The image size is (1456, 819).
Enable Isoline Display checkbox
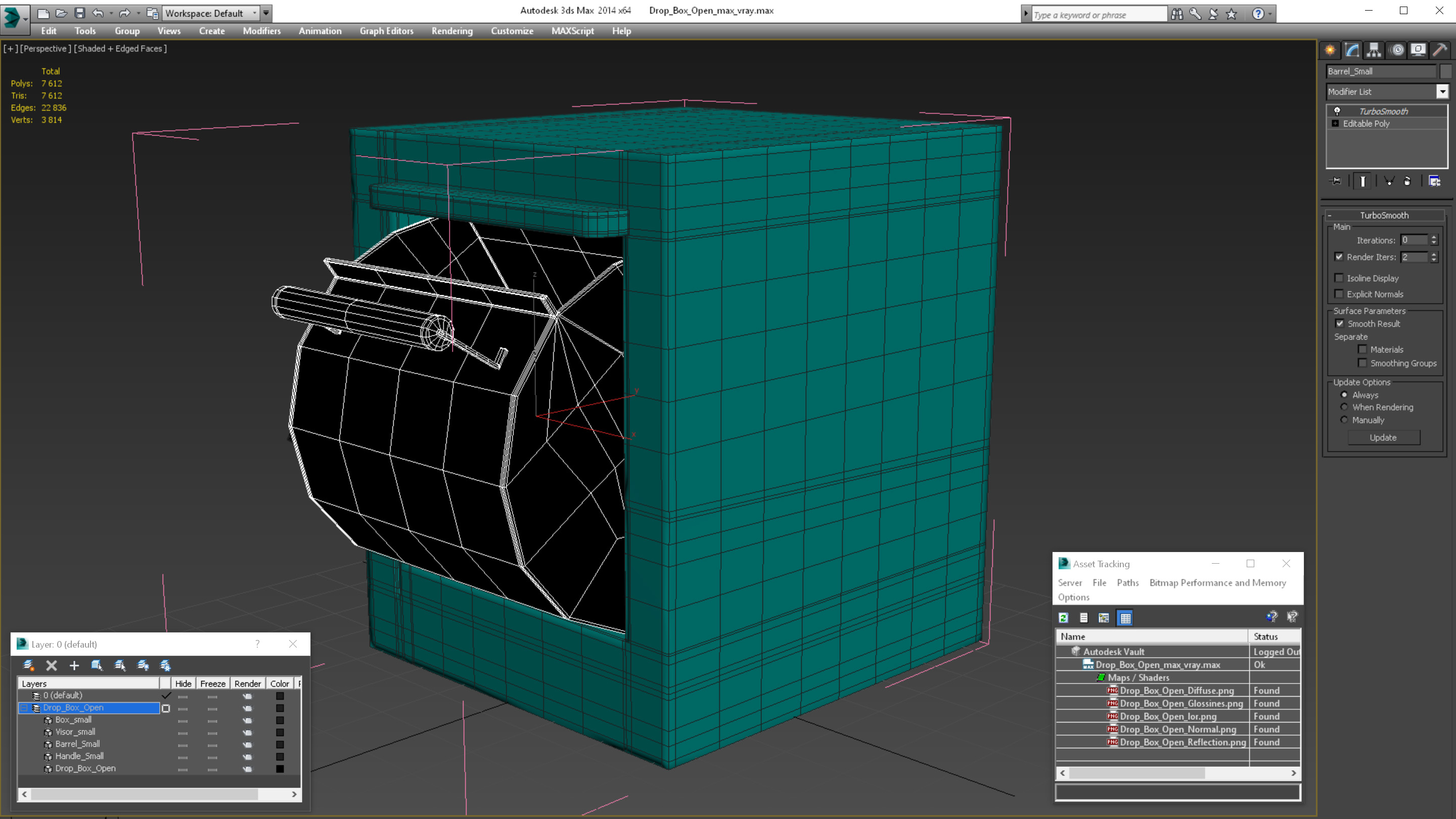1339,278
